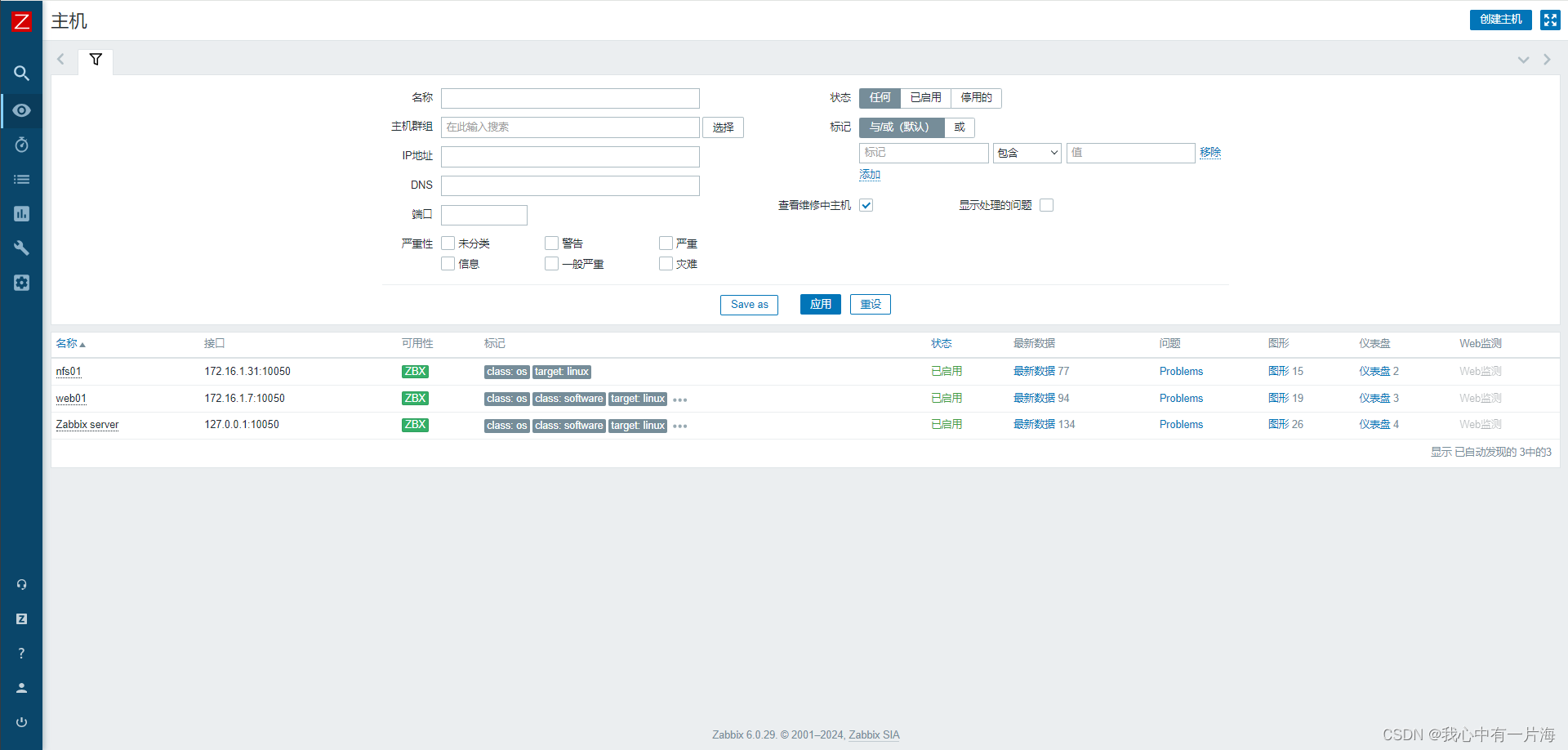The width and height of the screenshot is (1568, 750).
Task: Check the 严重 severity checkbox
Action: click(x=666, y=243)
